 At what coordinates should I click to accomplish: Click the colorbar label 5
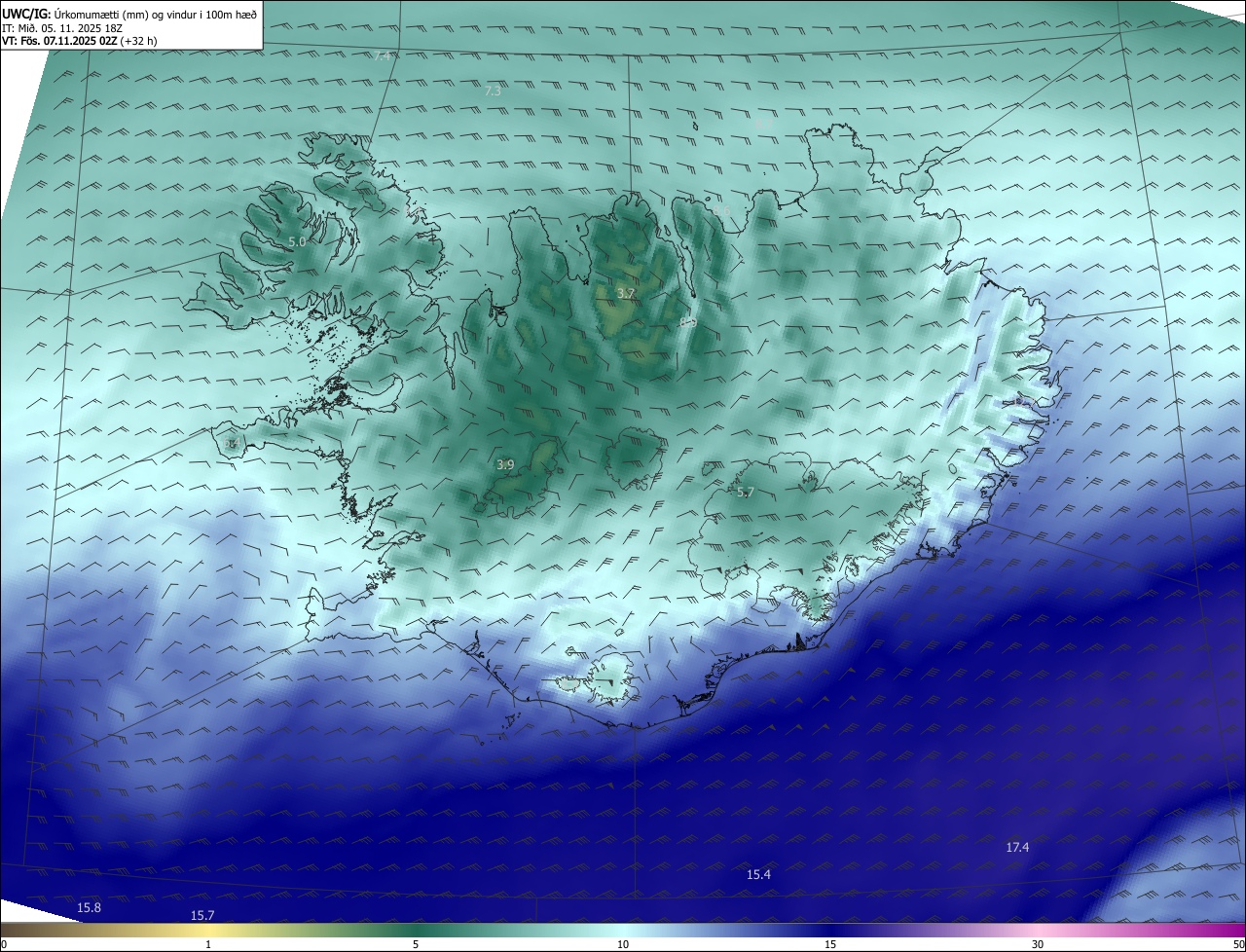pos(416,944)
